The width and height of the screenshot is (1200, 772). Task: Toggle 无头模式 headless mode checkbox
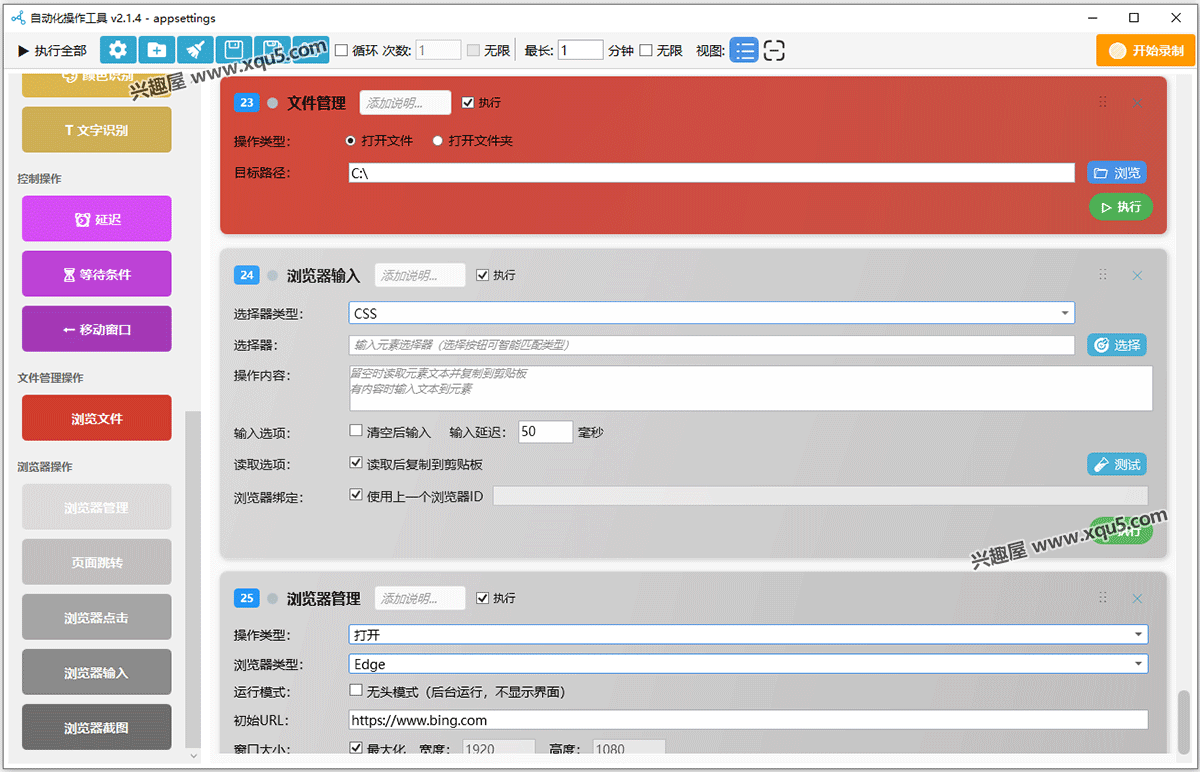(356, 691)
